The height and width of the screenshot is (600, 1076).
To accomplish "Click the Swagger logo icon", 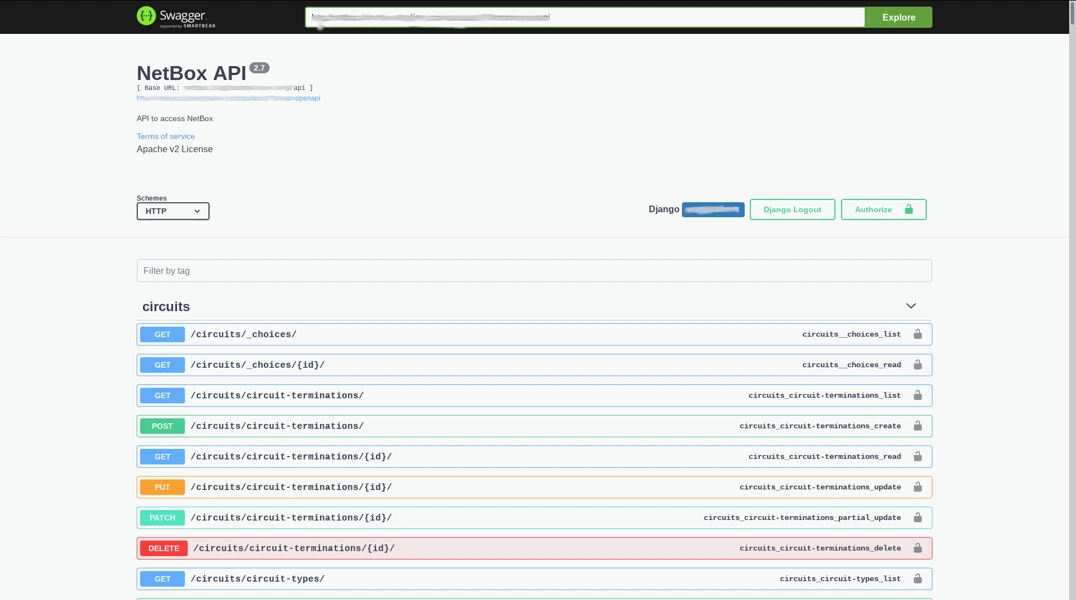I will 146,16.
